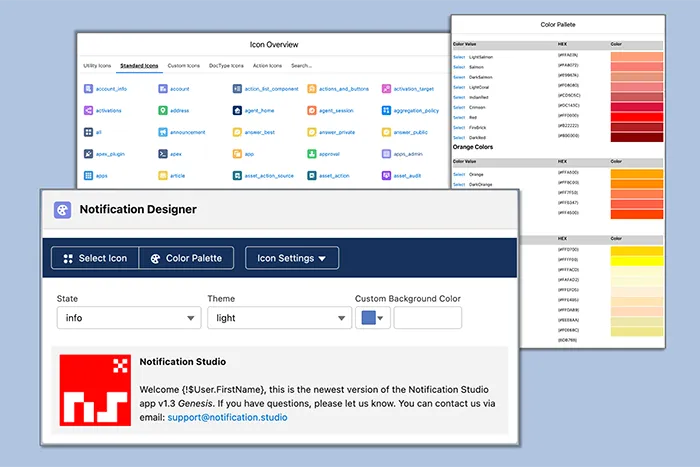Switch to the Utility Icons tab
This screenshot has width=700, height=467.
tap(97, 66)
